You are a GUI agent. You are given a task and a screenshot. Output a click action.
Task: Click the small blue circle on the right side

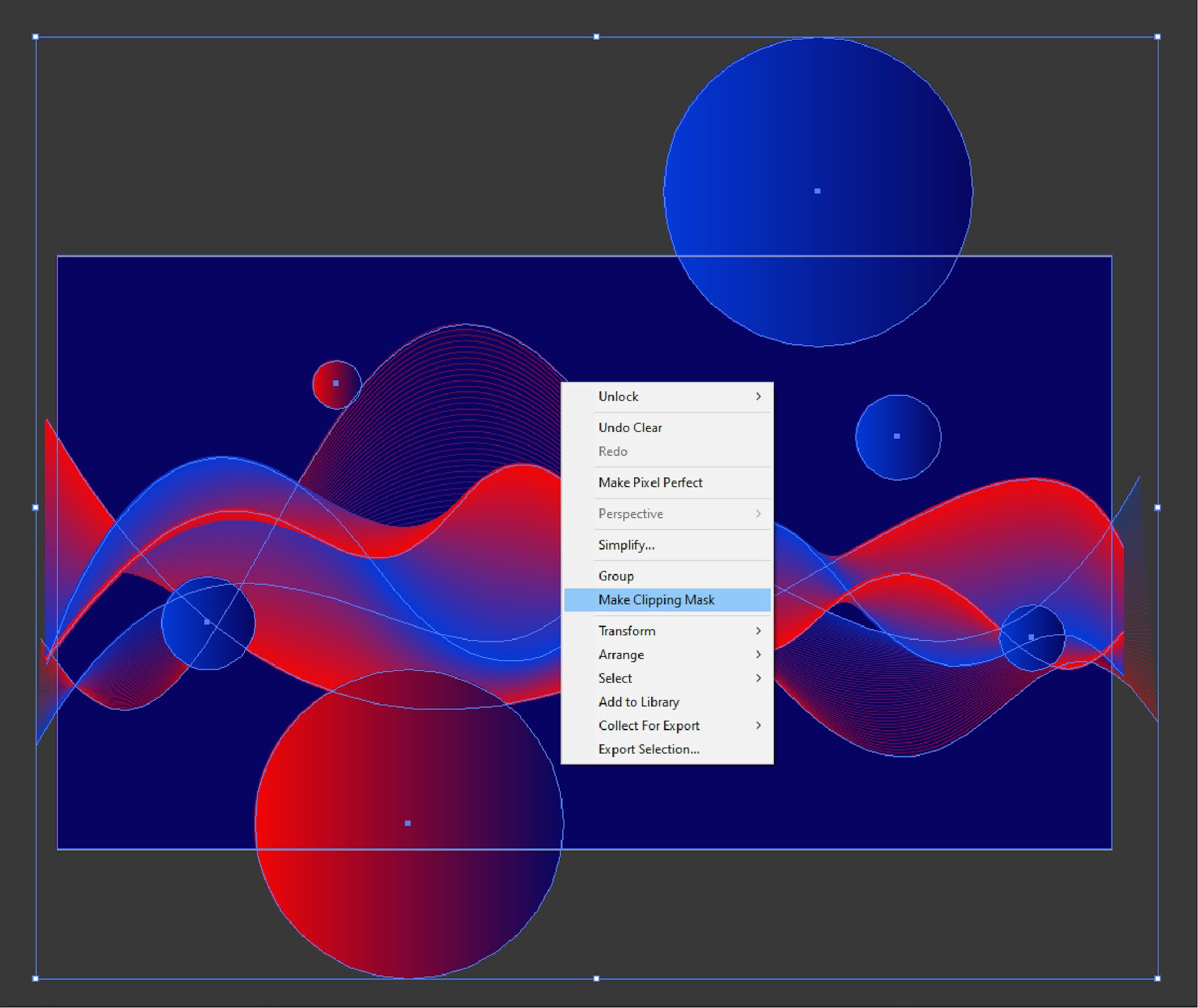(896, 435)
